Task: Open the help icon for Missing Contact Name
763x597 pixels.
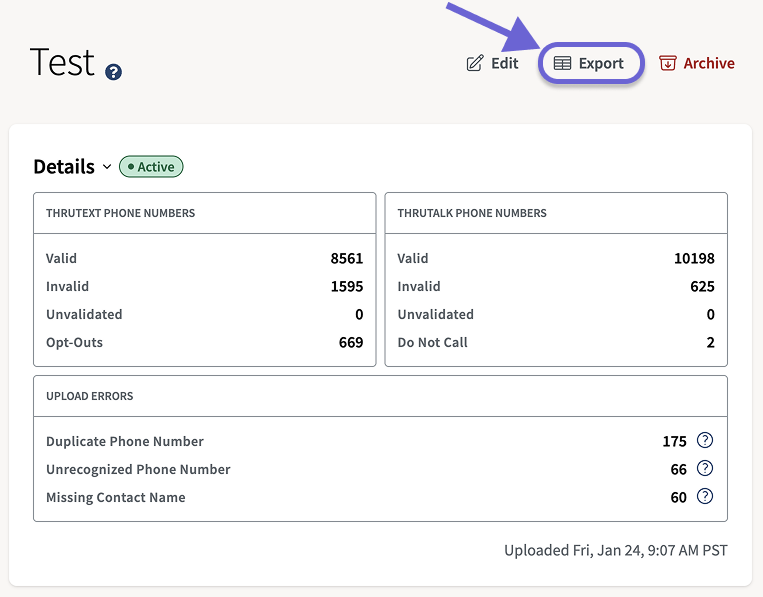Action: click(705, 496)
